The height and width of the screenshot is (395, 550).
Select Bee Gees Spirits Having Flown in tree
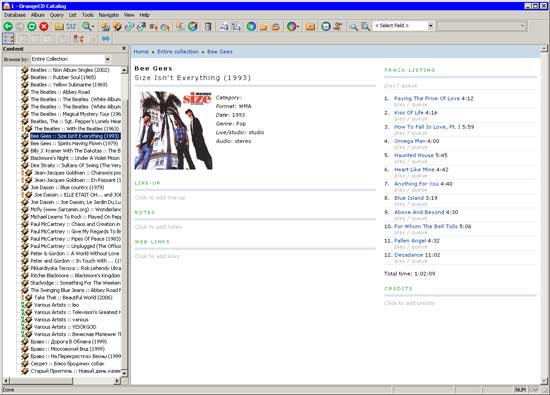pos(74,143)
